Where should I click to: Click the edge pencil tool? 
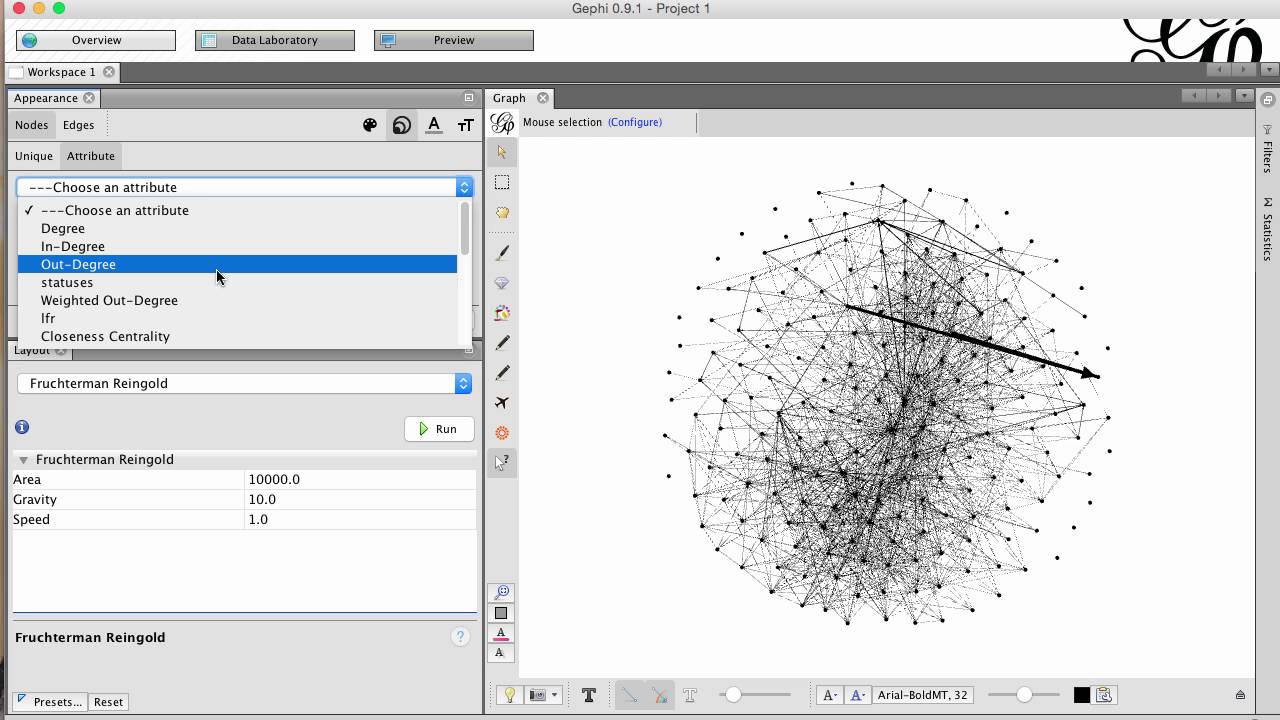(502, 373)
